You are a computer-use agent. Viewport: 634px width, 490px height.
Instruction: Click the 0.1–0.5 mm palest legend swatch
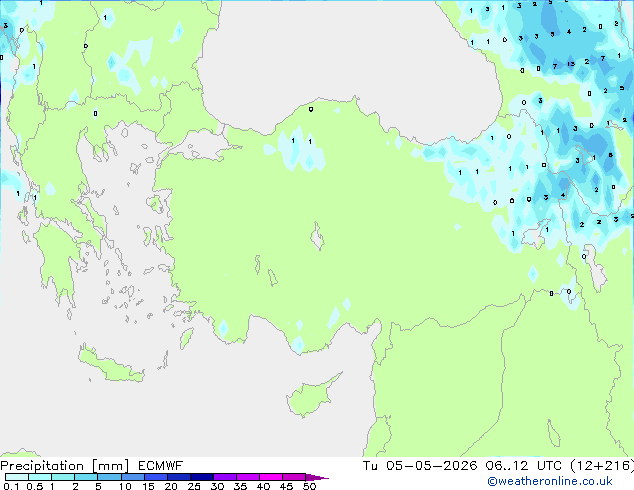[x=17, y=477]
